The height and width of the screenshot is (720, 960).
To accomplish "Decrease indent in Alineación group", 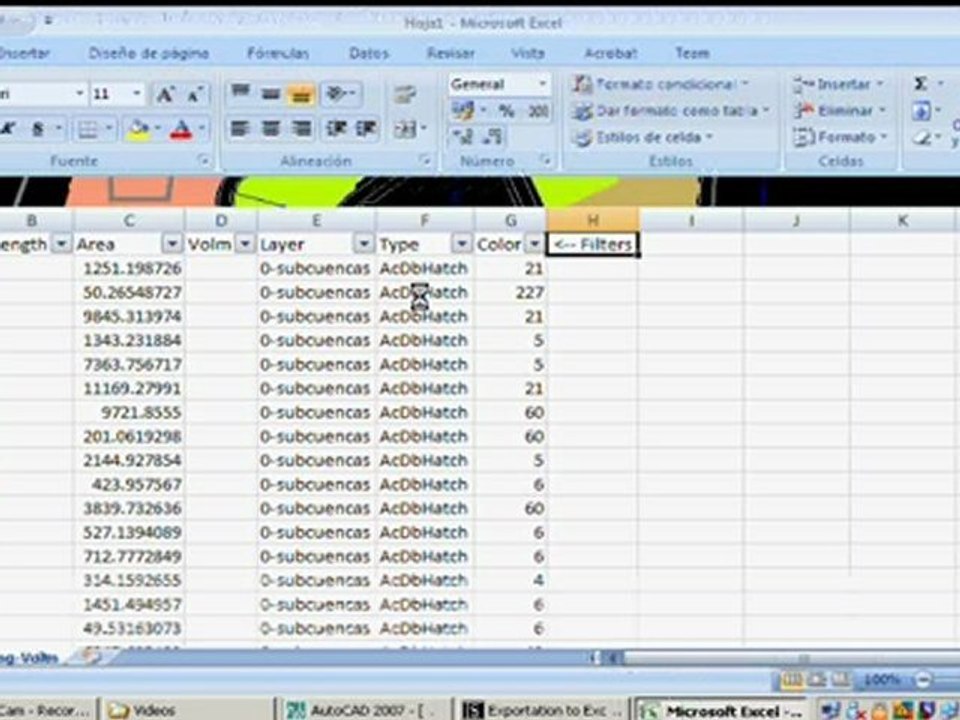I will tap(337, 129).
